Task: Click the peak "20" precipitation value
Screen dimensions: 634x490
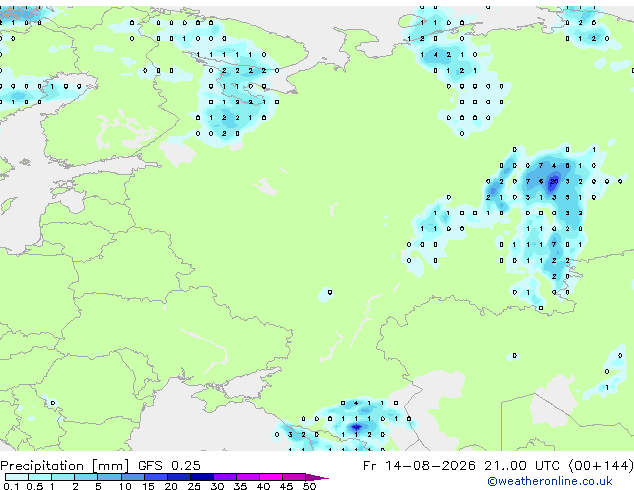Action: 554,181
